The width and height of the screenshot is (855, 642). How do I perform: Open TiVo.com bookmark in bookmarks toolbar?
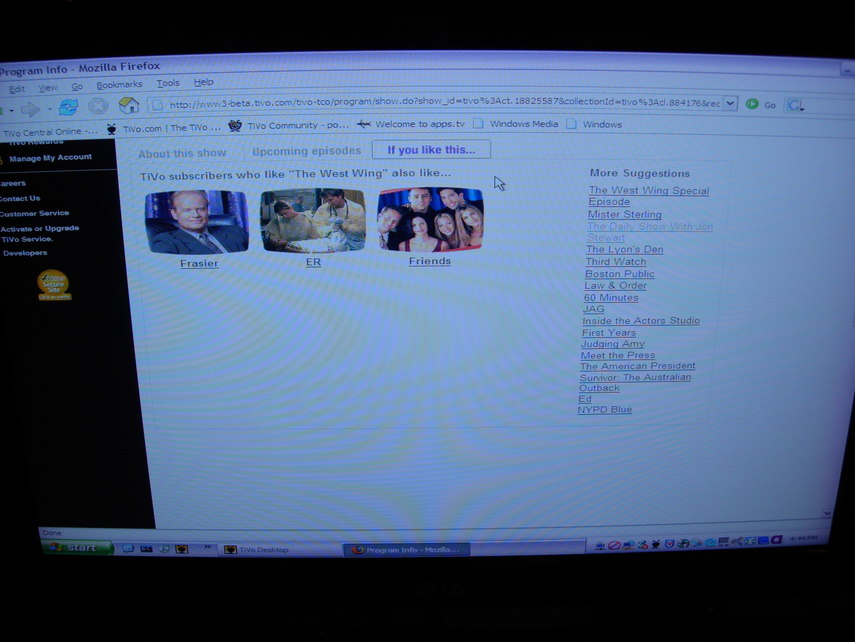pos(164,128)
